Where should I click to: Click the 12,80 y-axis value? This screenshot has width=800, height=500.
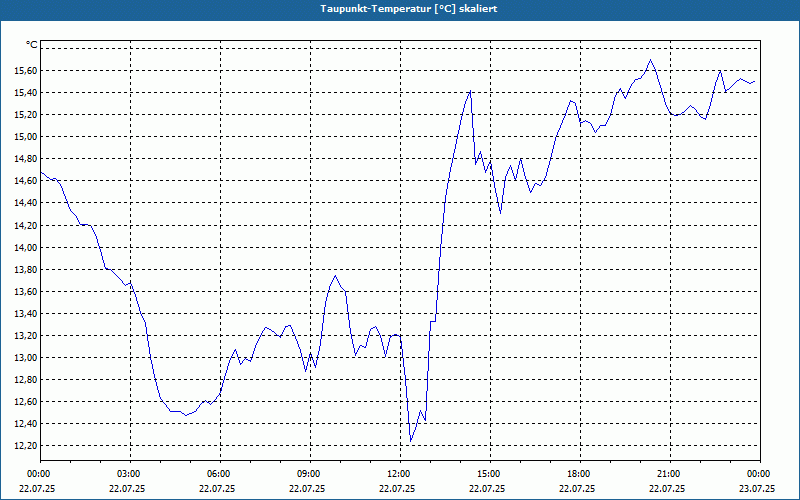tap(26, 380)
